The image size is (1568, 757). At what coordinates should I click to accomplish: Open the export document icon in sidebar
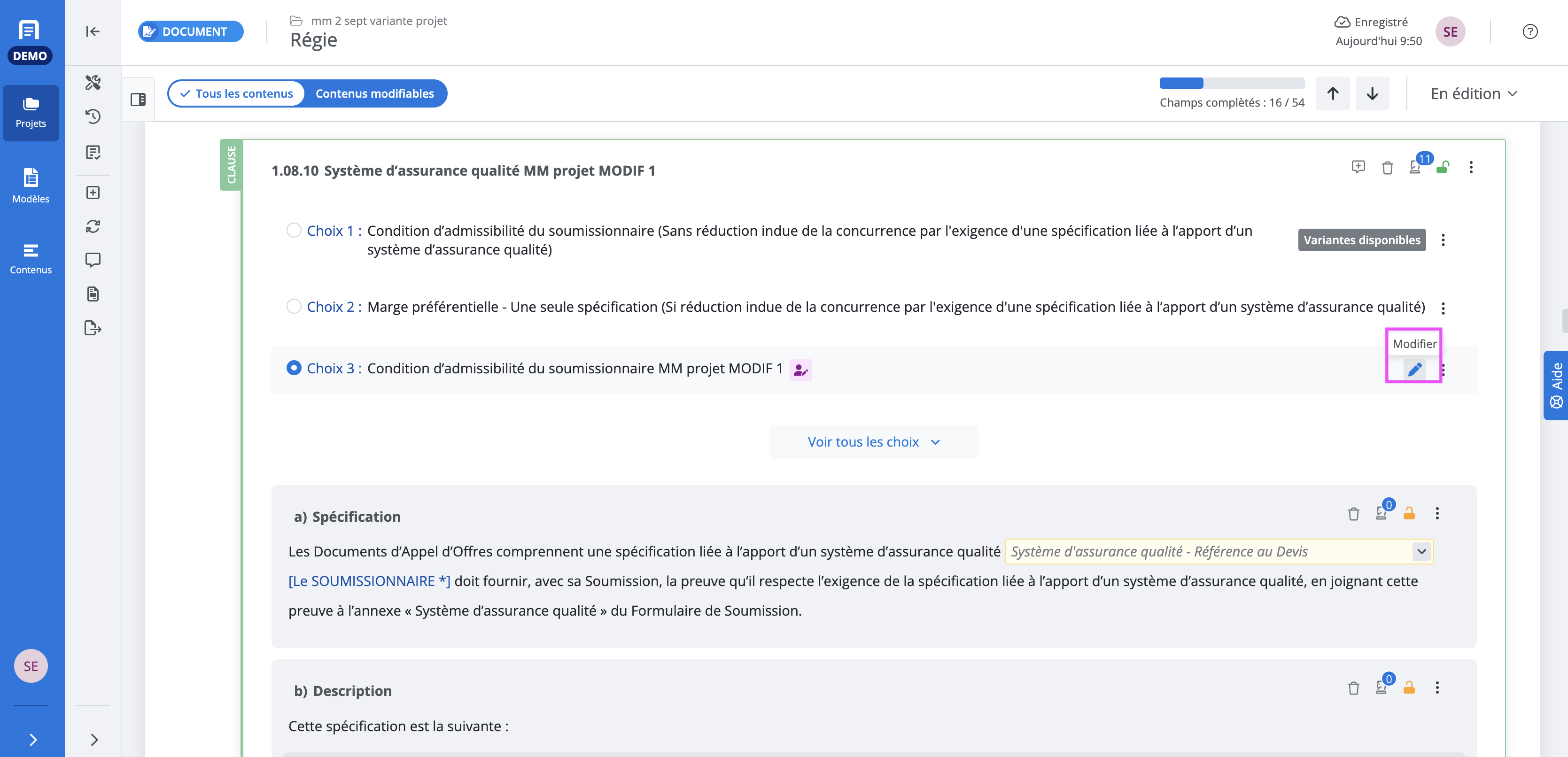(93, 329)
